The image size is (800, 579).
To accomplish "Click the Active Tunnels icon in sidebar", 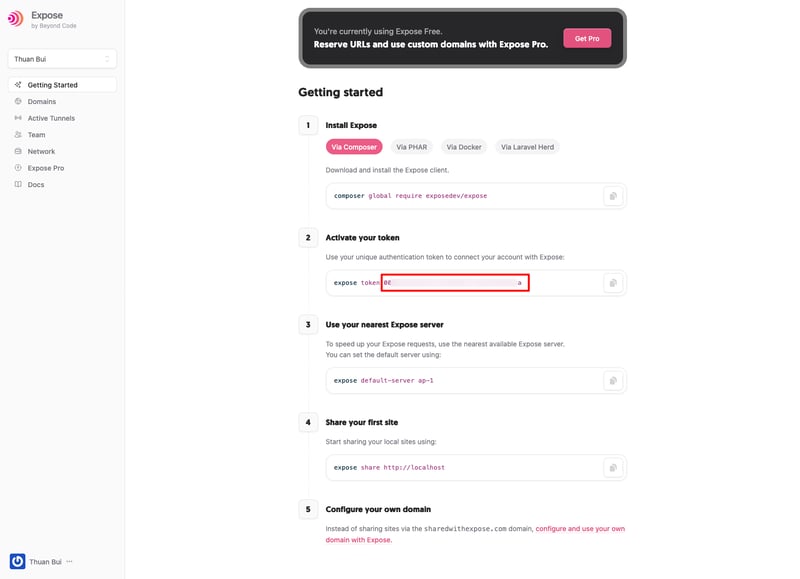I will (18, 118).
